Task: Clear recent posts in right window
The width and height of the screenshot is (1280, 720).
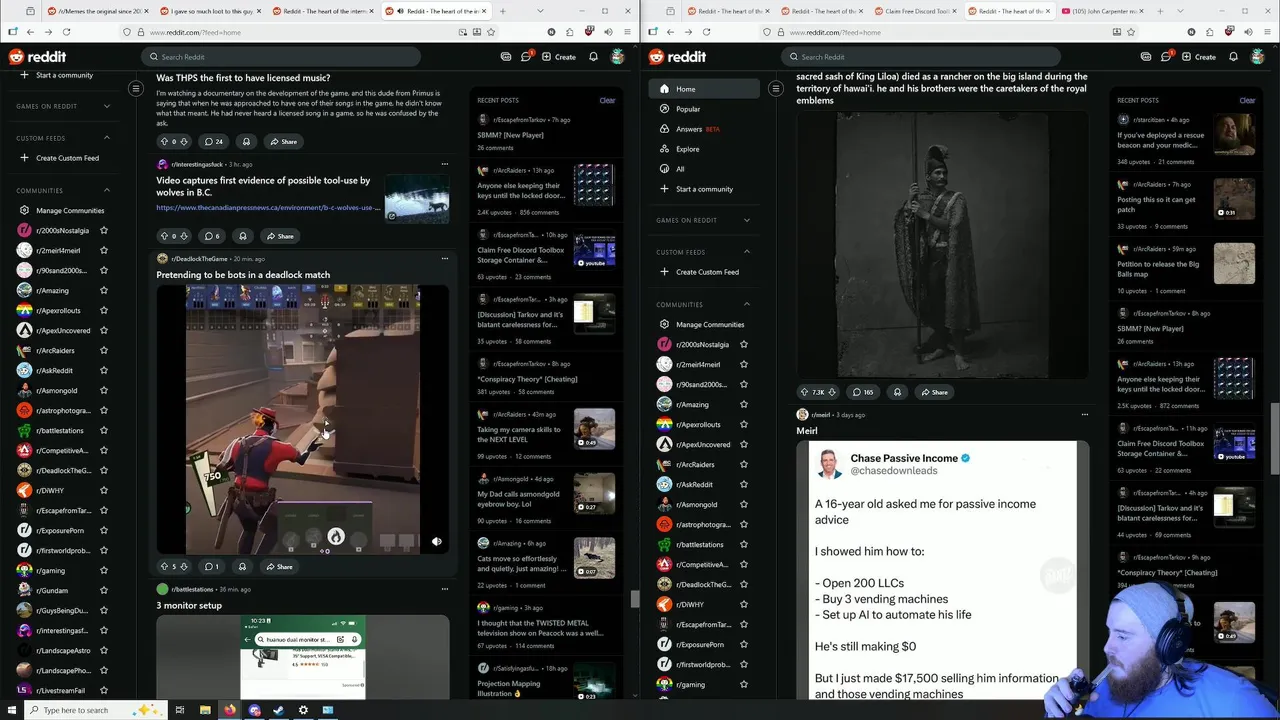Action: pyautogui.click(x=1247, y=100)
